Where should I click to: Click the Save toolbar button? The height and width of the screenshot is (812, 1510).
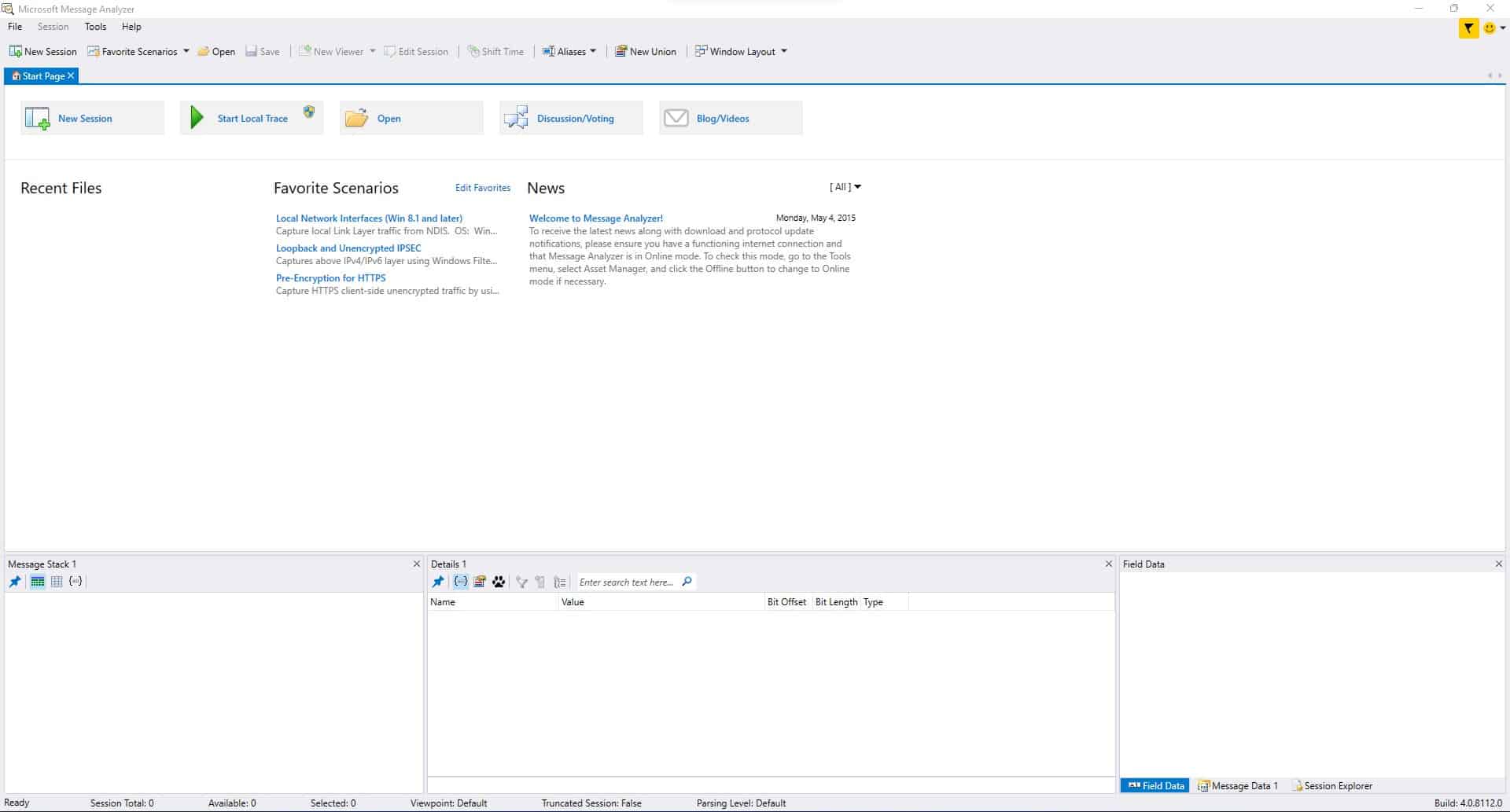click(x=263, y=51)
